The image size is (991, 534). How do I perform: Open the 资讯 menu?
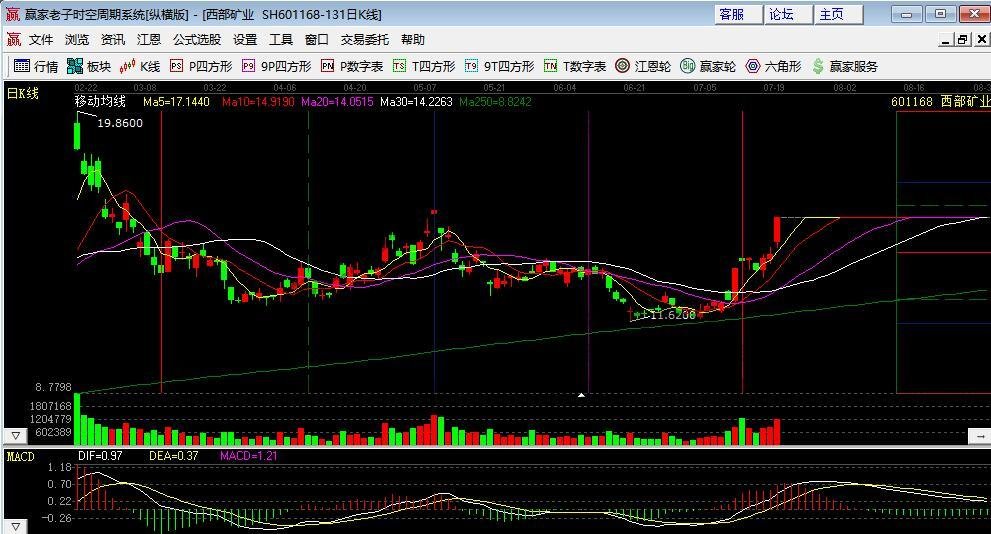(x=113, y=40)
